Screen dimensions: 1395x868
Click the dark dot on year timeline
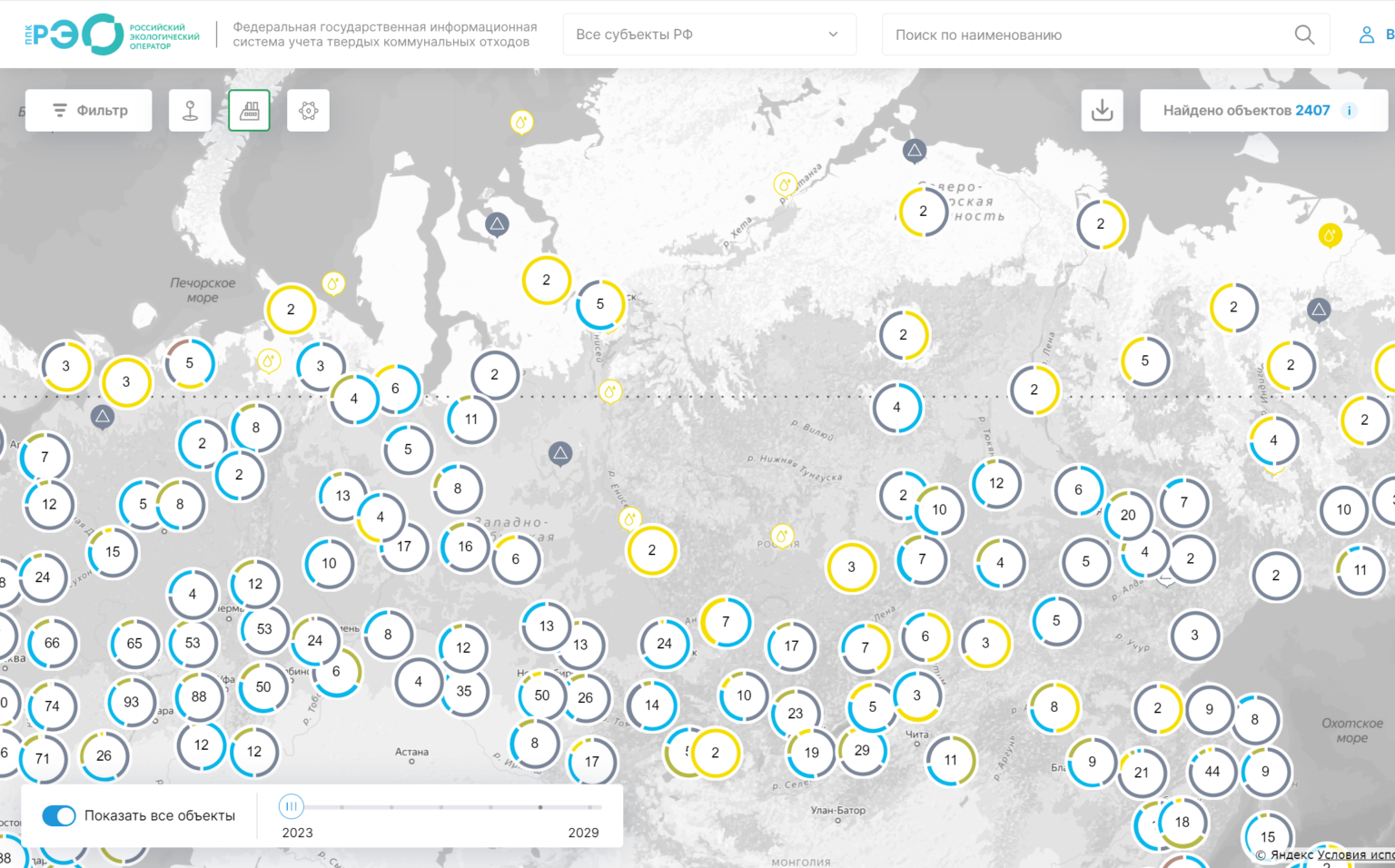tap(540, 806)
